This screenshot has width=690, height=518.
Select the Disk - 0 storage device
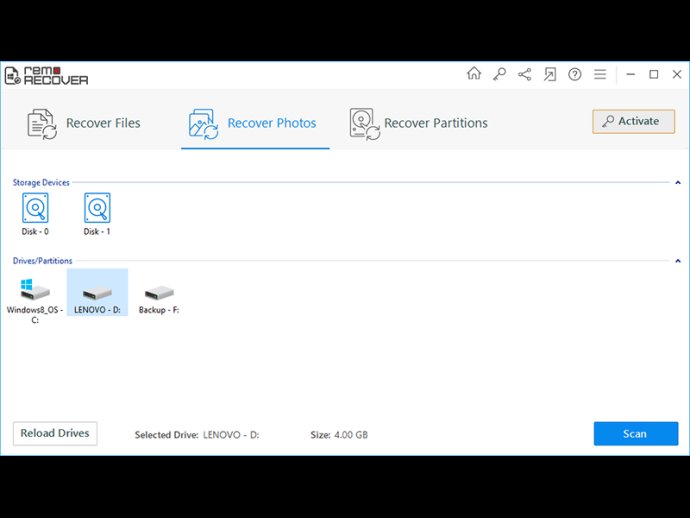tap(35, 214)
